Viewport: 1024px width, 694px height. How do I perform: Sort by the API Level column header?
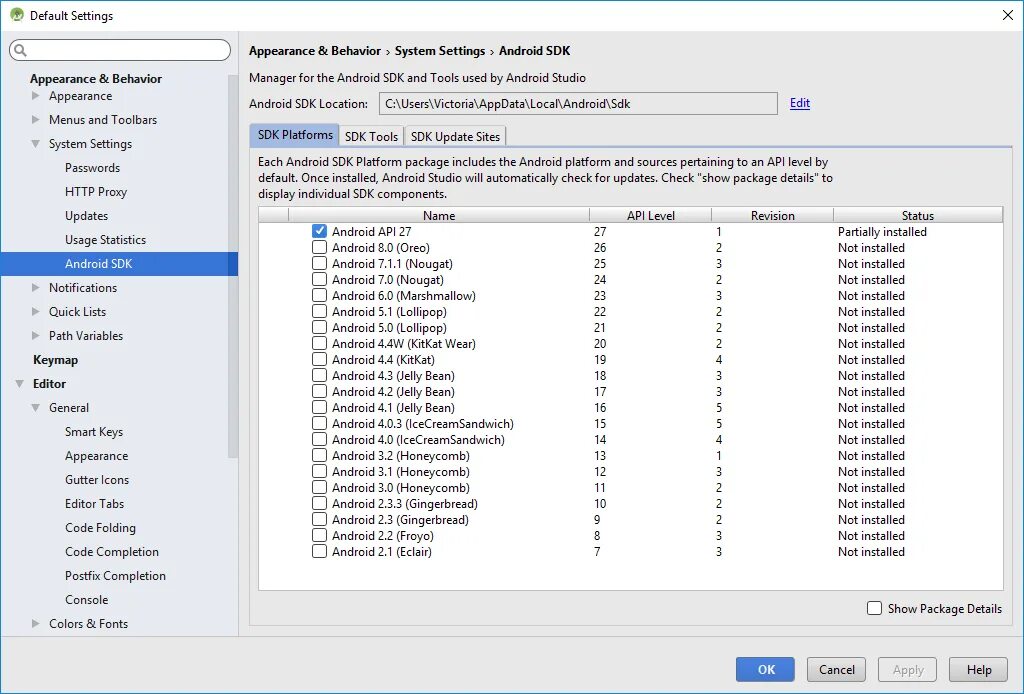(x=650, y=215)
